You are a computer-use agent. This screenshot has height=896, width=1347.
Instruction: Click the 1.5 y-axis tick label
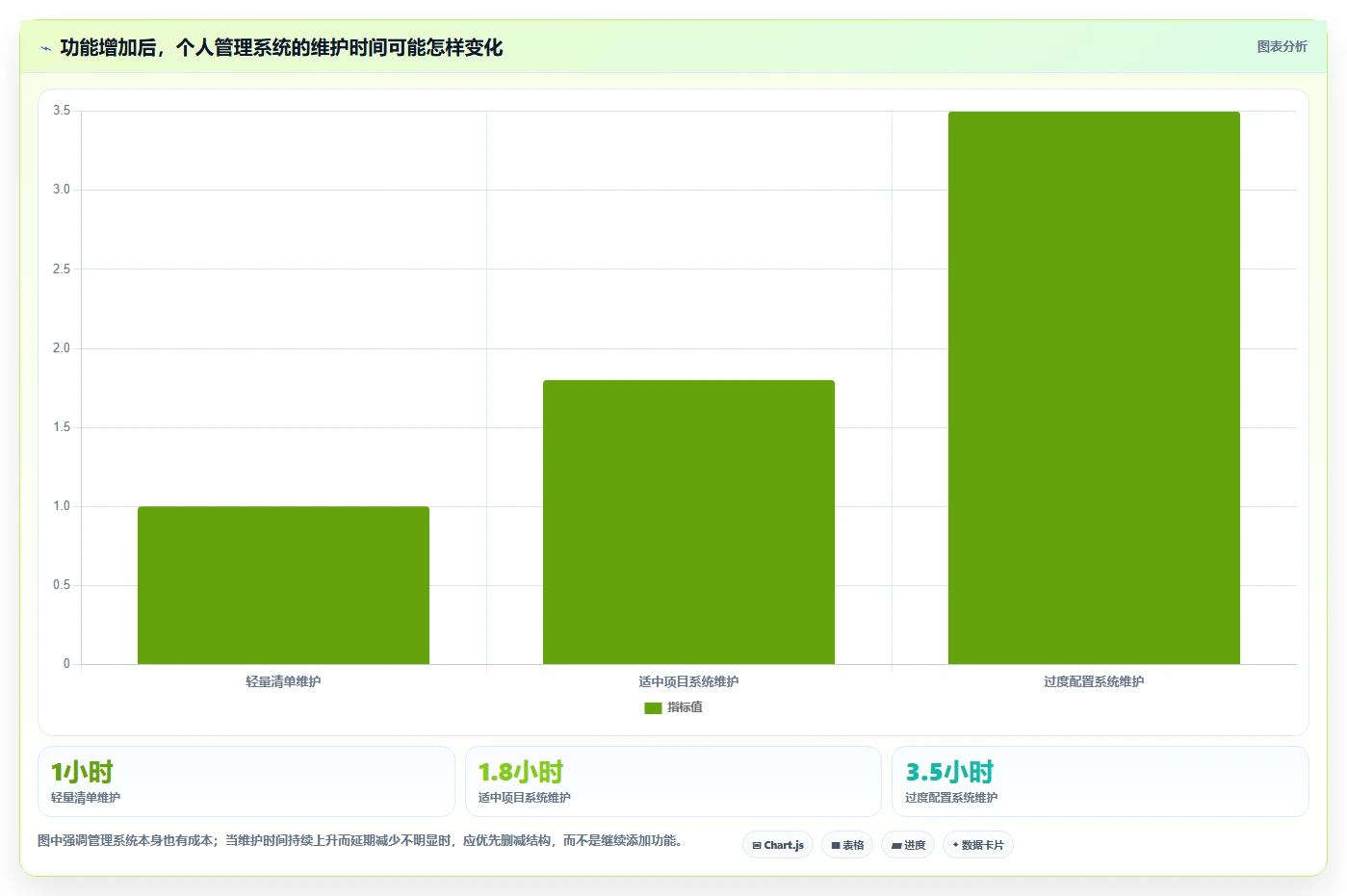(x=62, y=427)
